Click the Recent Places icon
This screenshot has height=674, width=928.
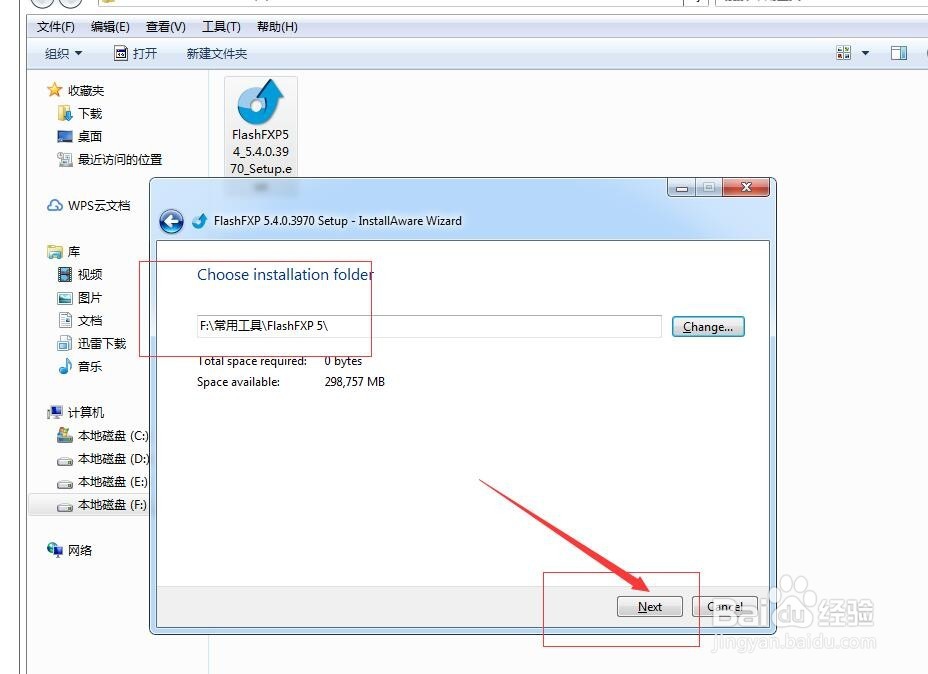pos(65,159)
